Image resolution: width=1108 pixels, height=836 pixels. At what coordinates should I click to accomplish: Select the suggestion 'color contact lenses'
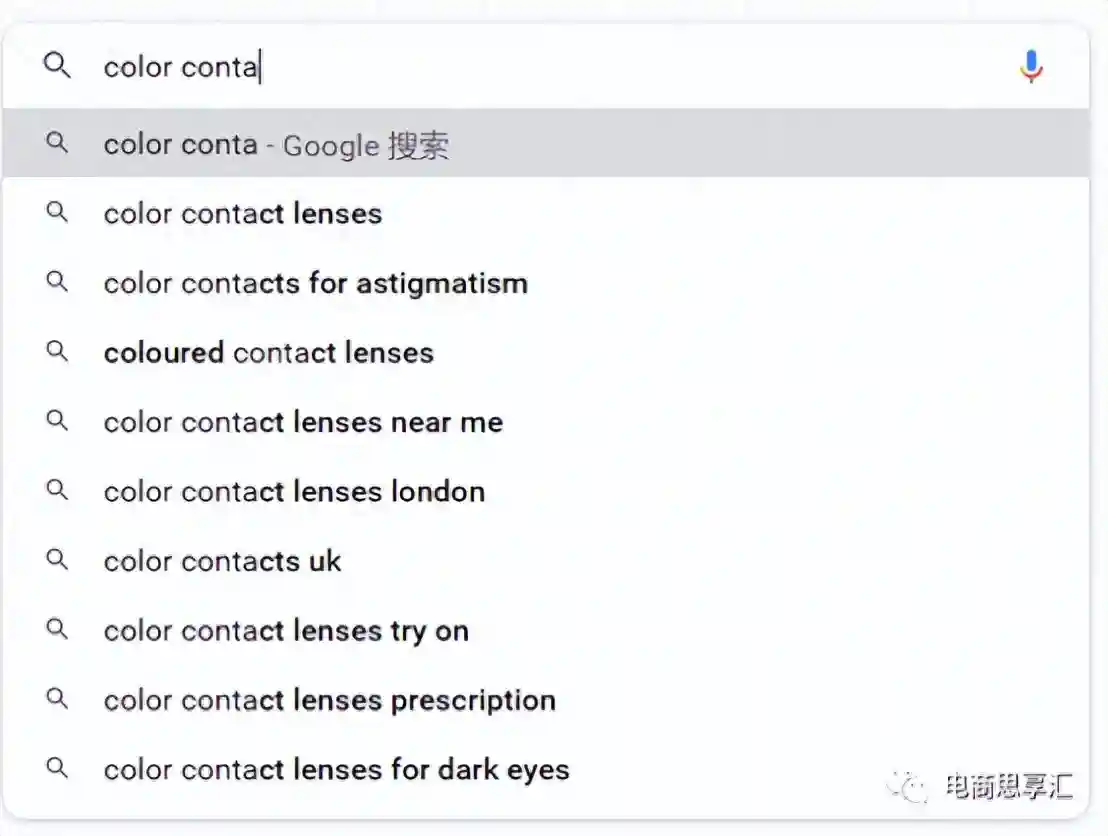click(x=242, y=213)
